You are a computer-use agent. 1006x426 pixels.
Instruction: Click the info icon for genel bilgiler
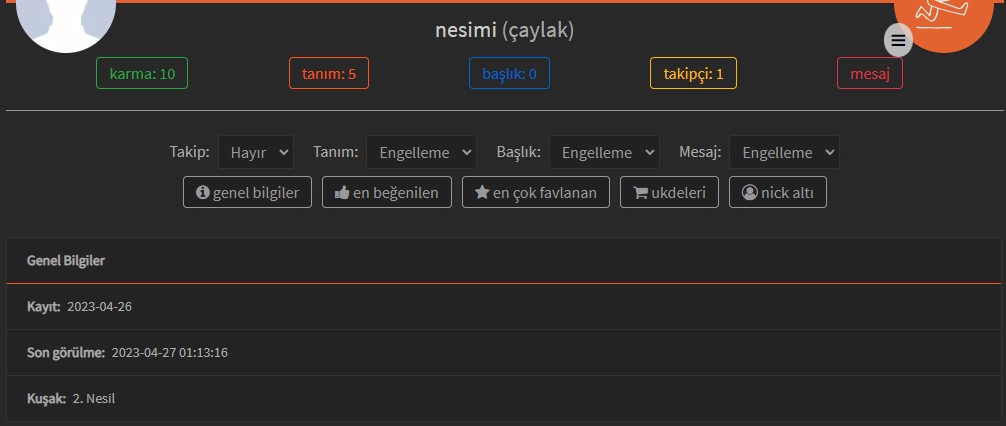pyautogui.click(x=203, y=192)
